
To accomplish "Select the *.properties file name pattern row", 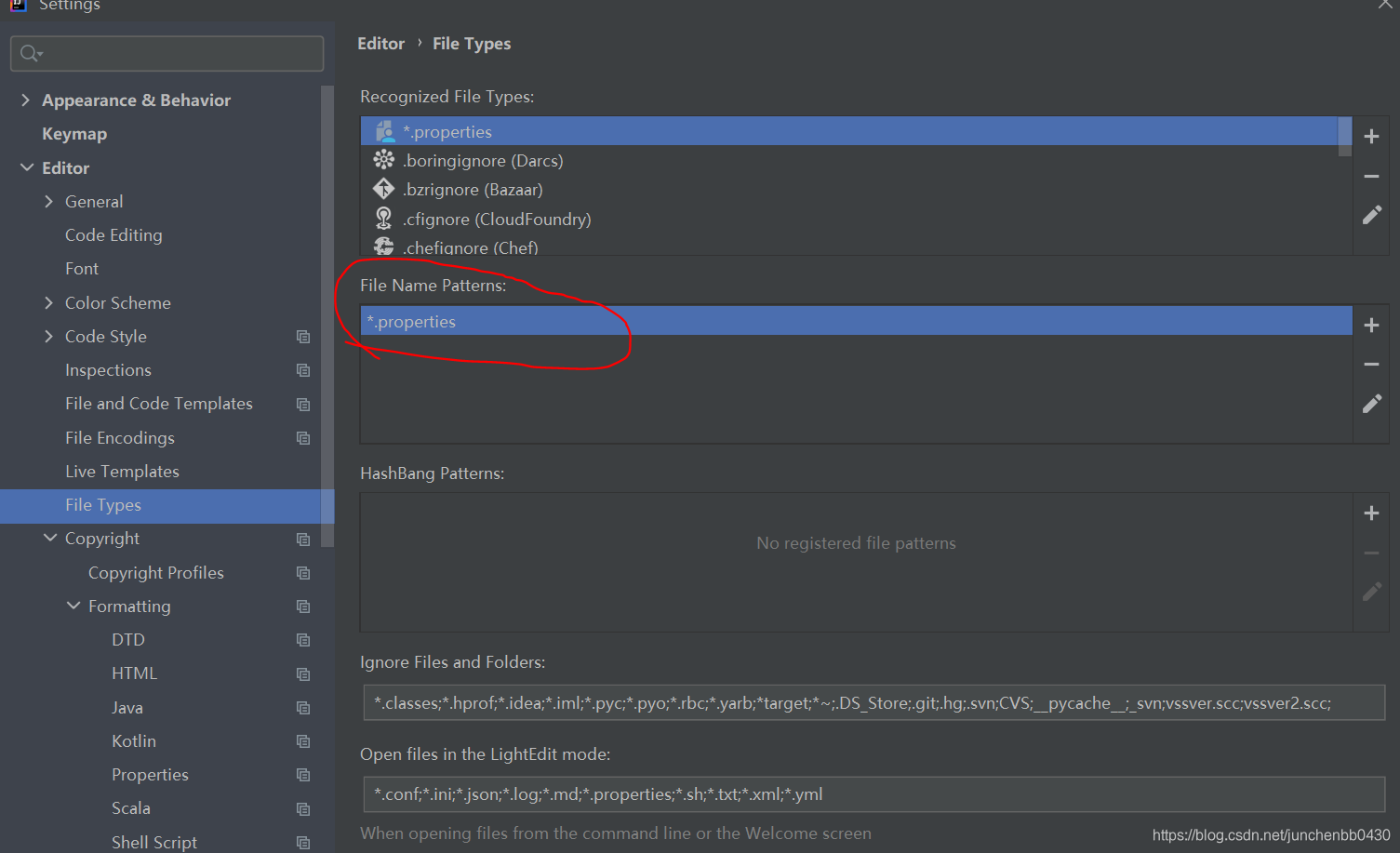I will point(856,321).
